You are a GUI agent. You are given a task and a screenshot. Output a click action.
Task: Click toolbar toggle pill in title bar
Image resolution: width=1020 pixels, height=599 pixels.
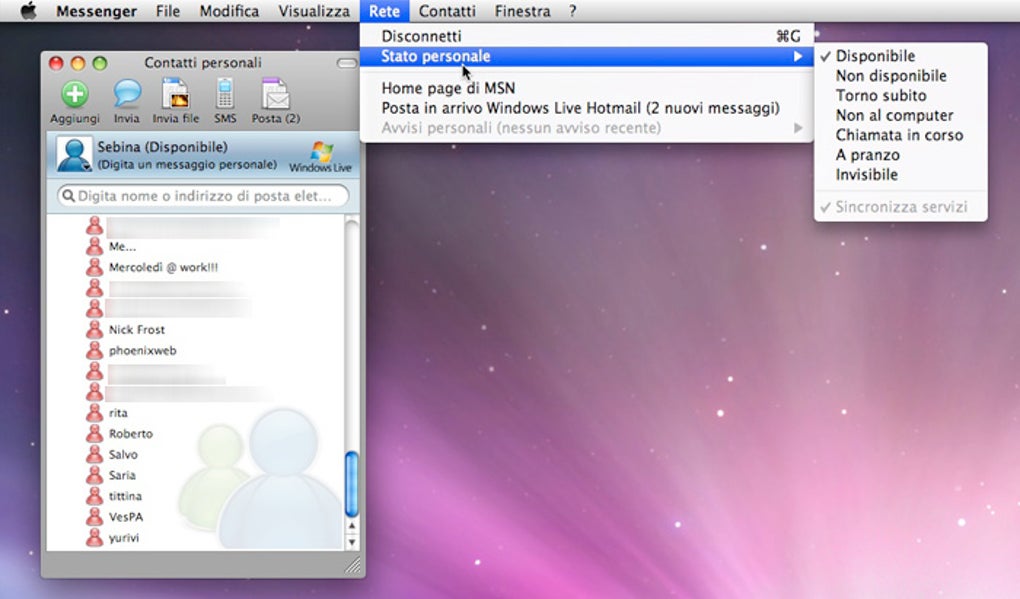point(347,63)
